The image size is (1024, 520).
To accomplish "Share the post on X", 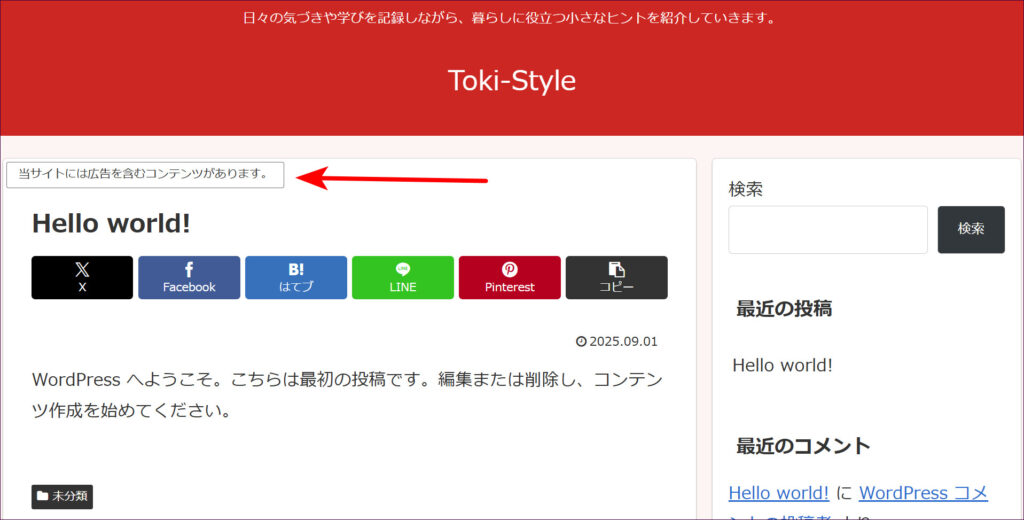I will point(82,277).
